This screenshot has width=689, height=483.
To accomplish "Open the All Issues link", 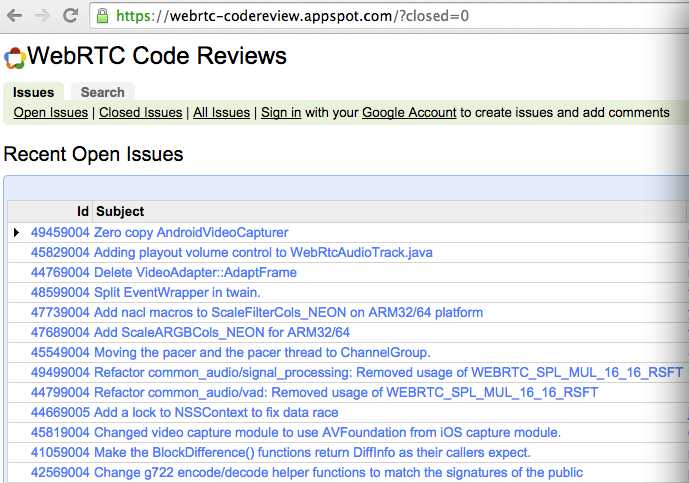I will pos(221,113).
